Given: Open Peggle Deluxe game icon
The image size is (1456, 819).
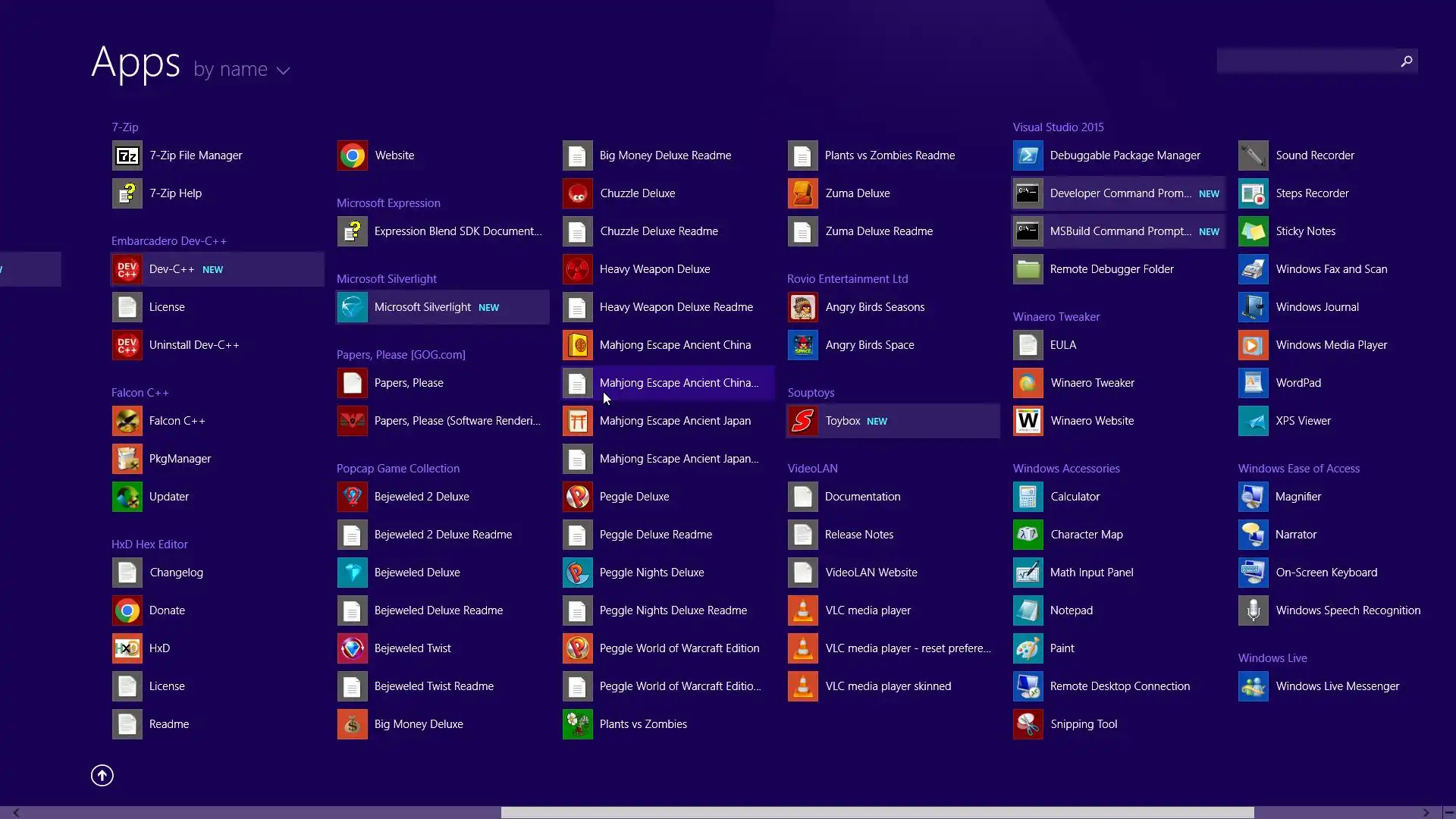Looking at the screenshot, I should coord(577,497).
